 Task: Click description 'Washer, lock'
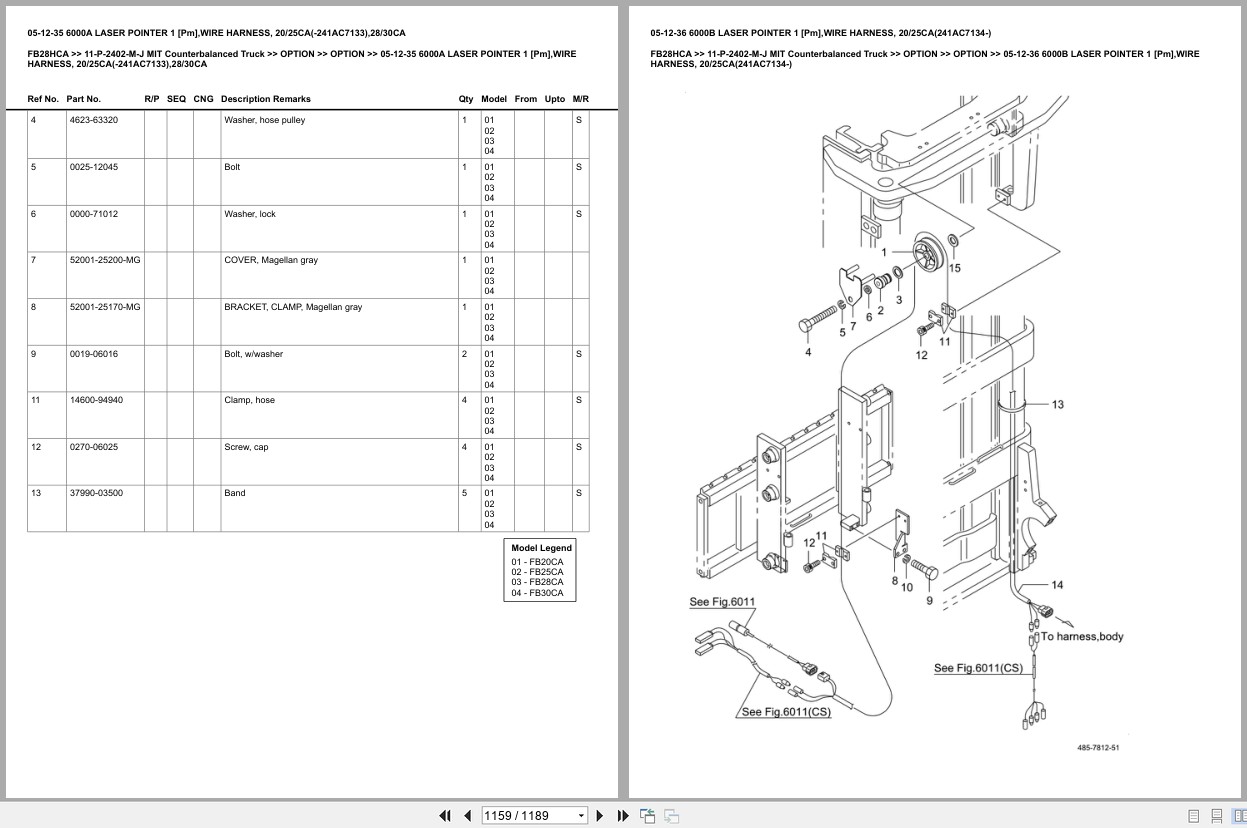(x=249, y=214)
